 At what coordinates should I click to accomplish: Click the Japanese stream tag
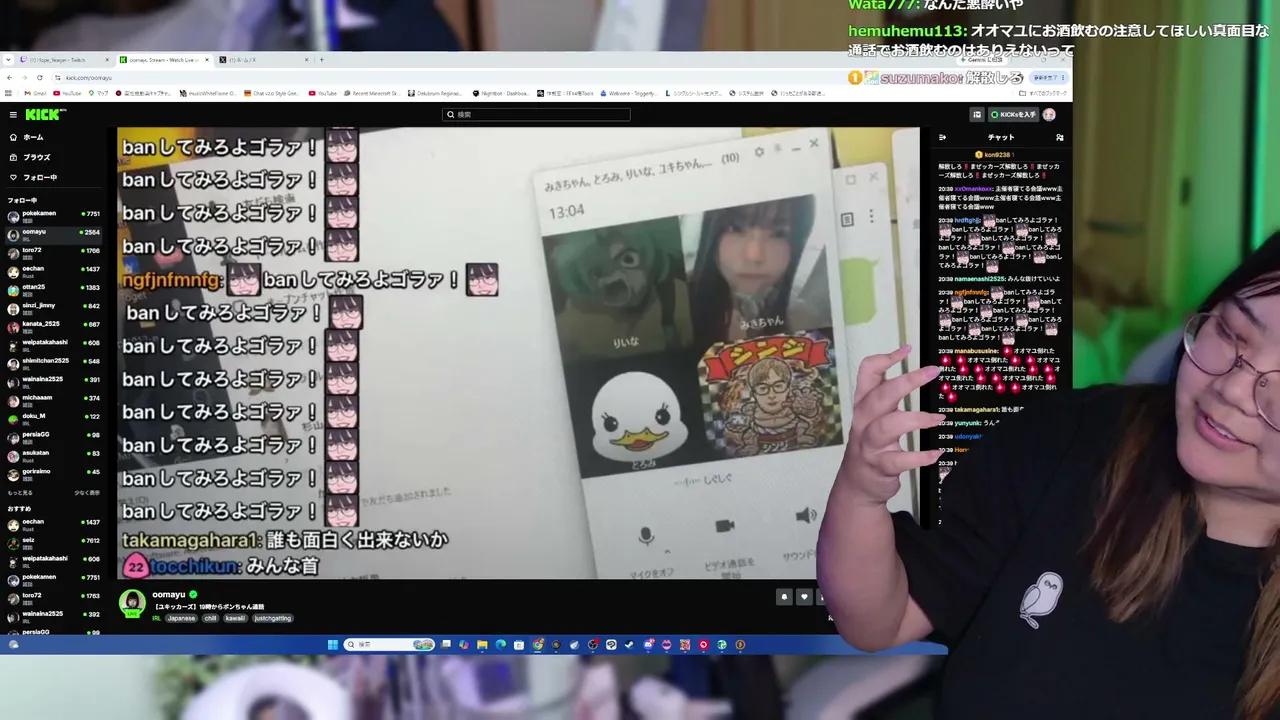[182, 618]
